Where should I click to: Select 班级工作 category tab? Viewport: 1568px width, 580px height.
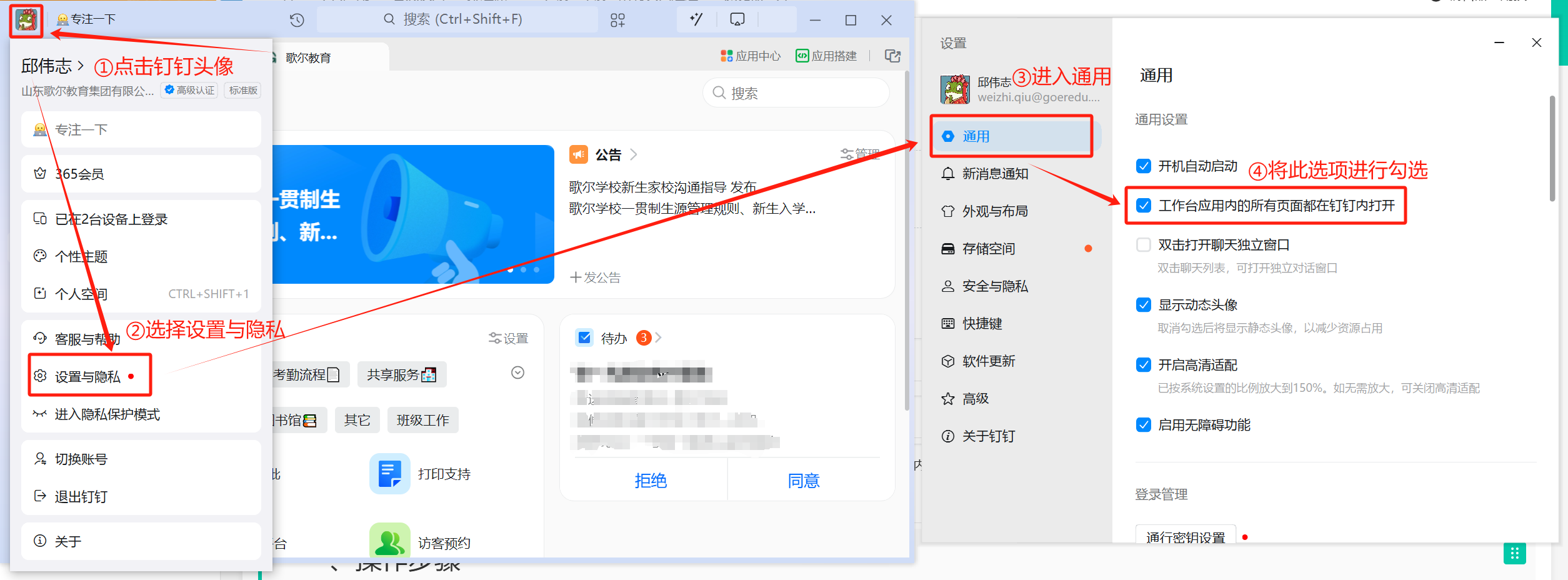coord(423,420)
